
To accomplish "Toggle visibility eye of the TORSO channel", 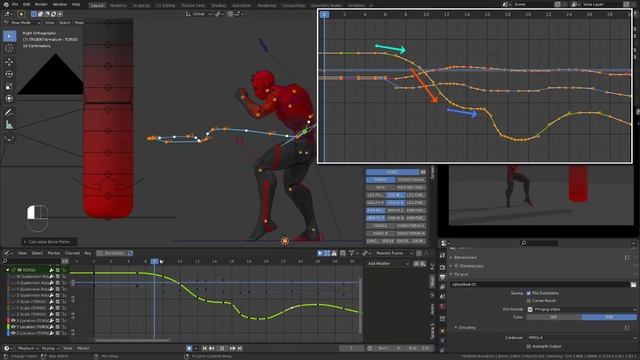I will tap(19, 270).
